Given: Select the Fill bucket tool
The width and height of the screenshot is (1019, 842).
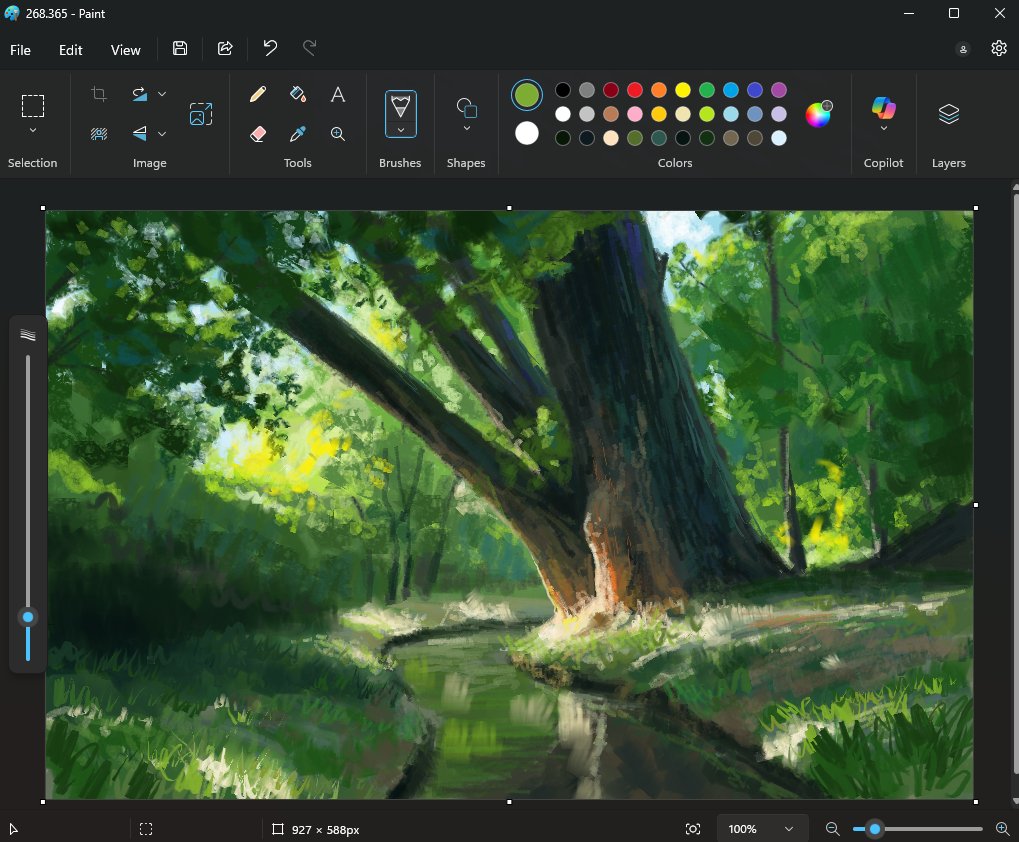Looking at the screenshot, I should pos(298,94).
